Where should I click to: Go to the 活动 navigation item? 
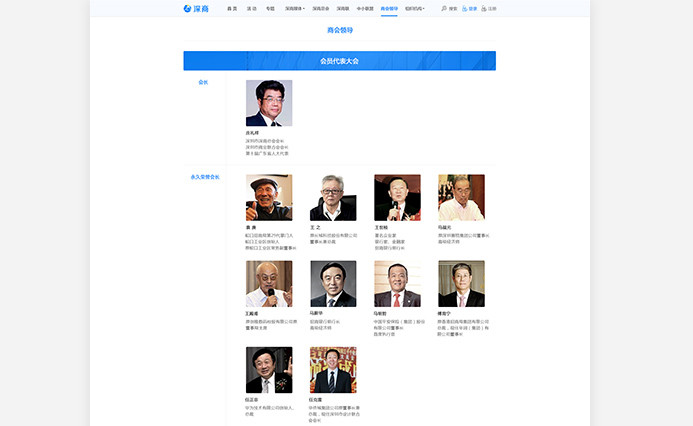tap(252, 8)
